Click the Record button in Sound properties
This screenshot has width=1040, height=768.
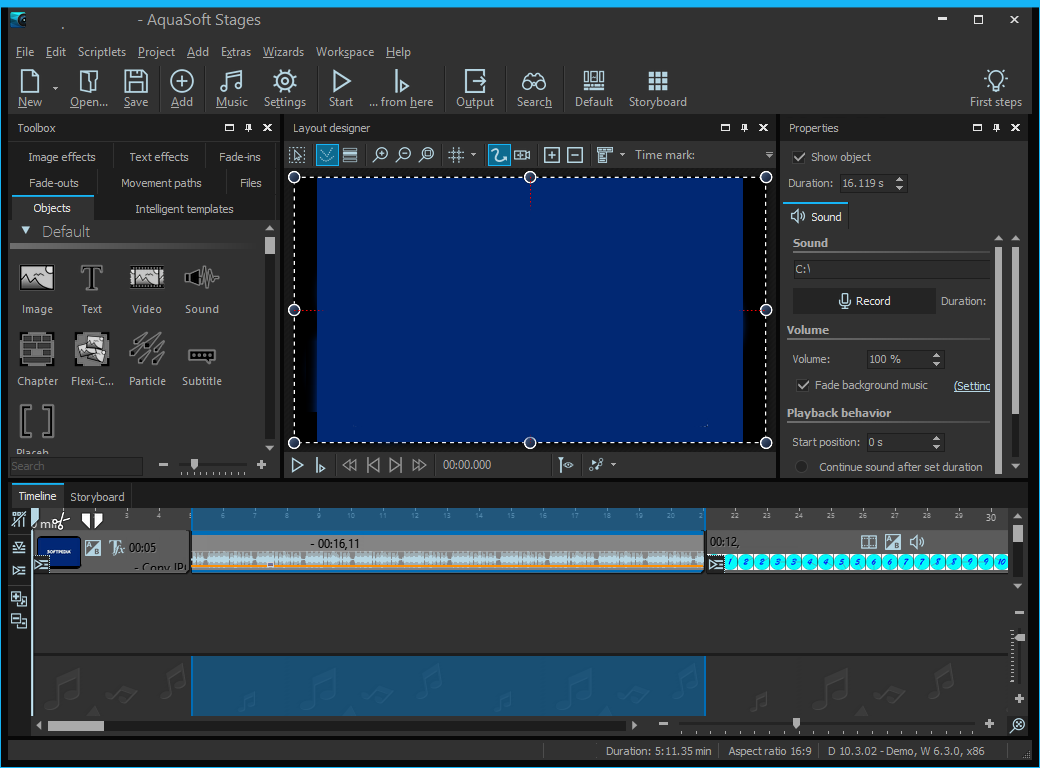pyautogui.click(x=863, y=301)
